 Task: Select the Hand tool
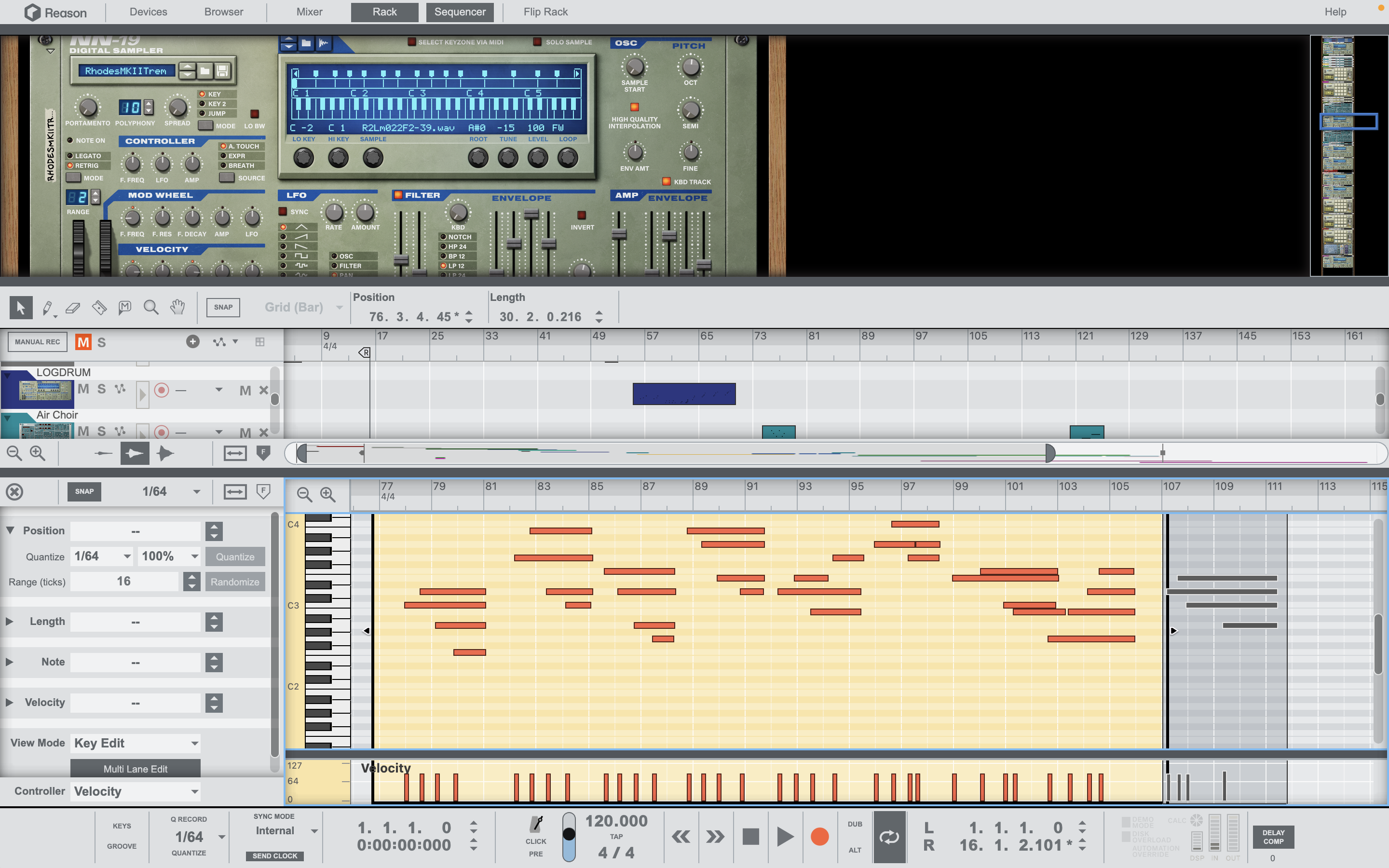(177, 308)
